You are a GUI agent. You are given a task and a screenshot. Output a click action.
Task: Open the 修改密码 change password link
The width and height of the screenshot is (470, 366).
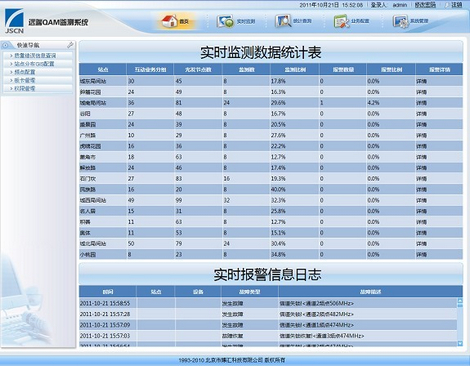(425, 5)
